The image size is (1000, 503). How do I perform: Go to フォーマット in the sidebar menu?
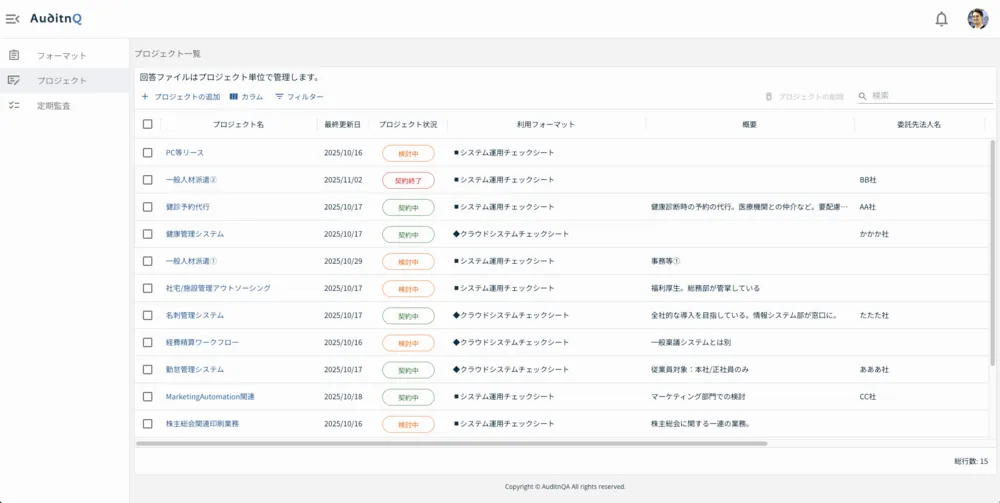(62, 56)
